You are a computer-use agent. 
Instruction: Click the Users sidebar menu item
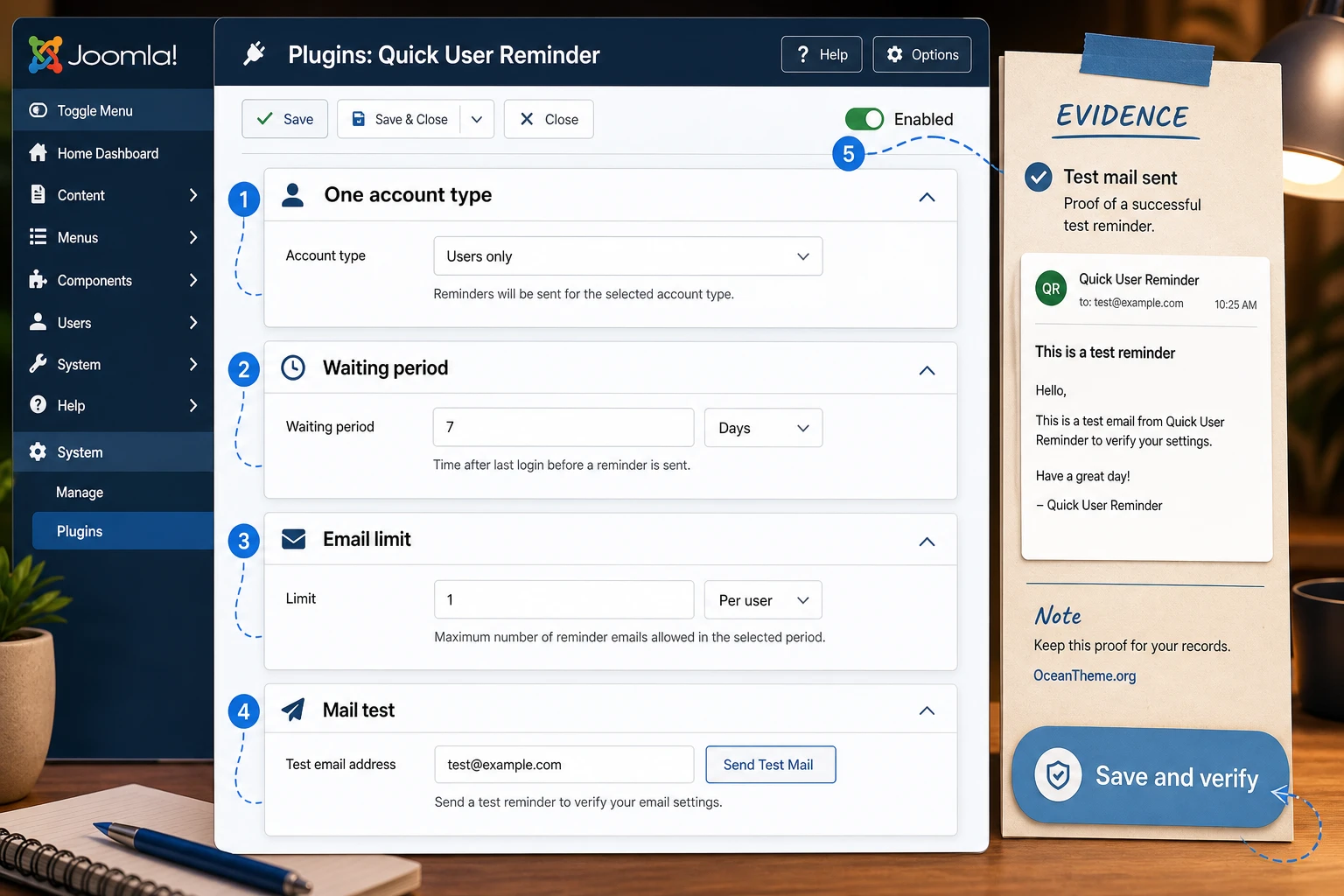(x=114, y=322)
